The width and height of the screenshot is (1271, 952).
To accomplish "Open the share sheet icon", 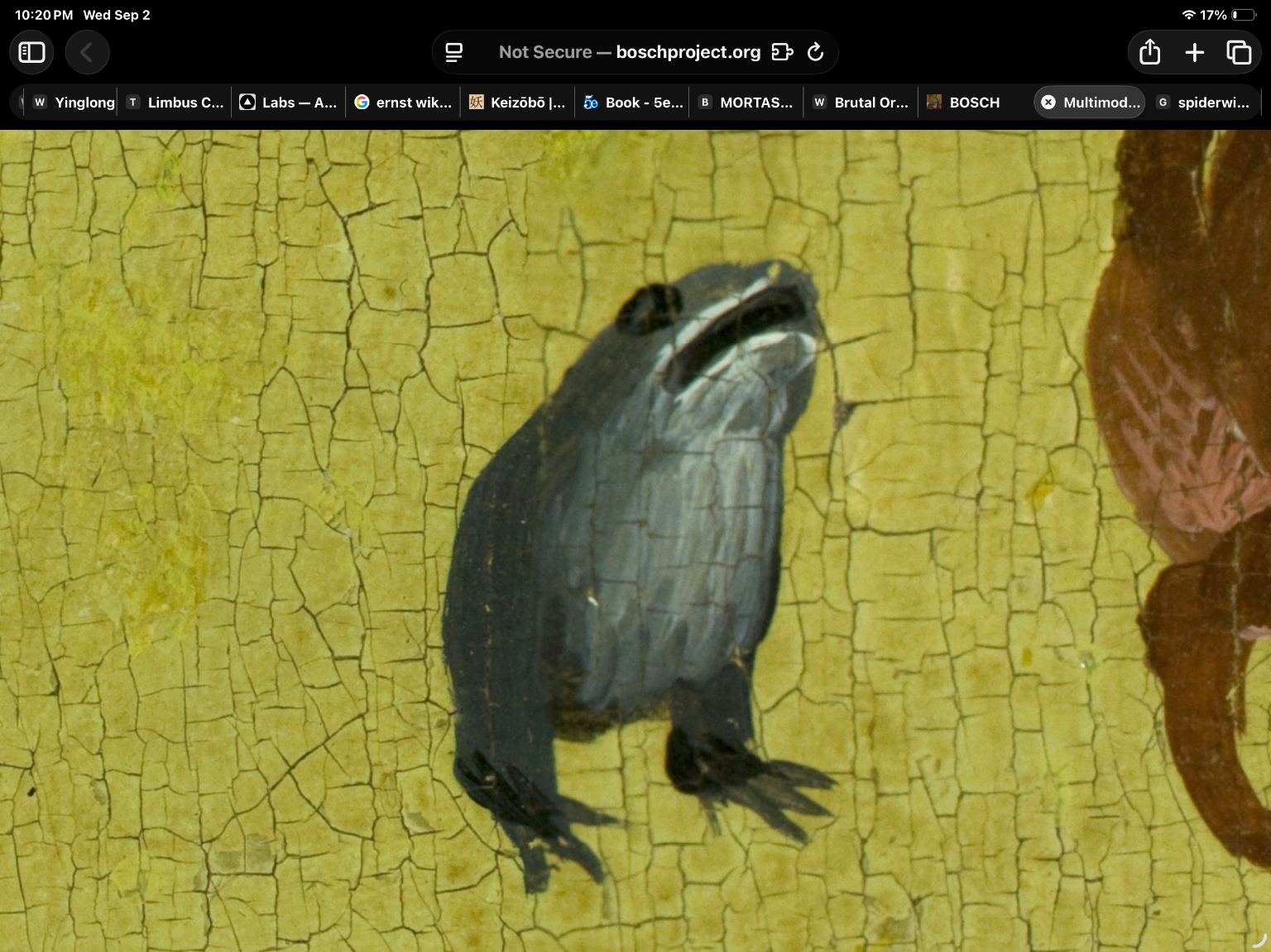I will pyautogui.click(x=1149, y=52).
